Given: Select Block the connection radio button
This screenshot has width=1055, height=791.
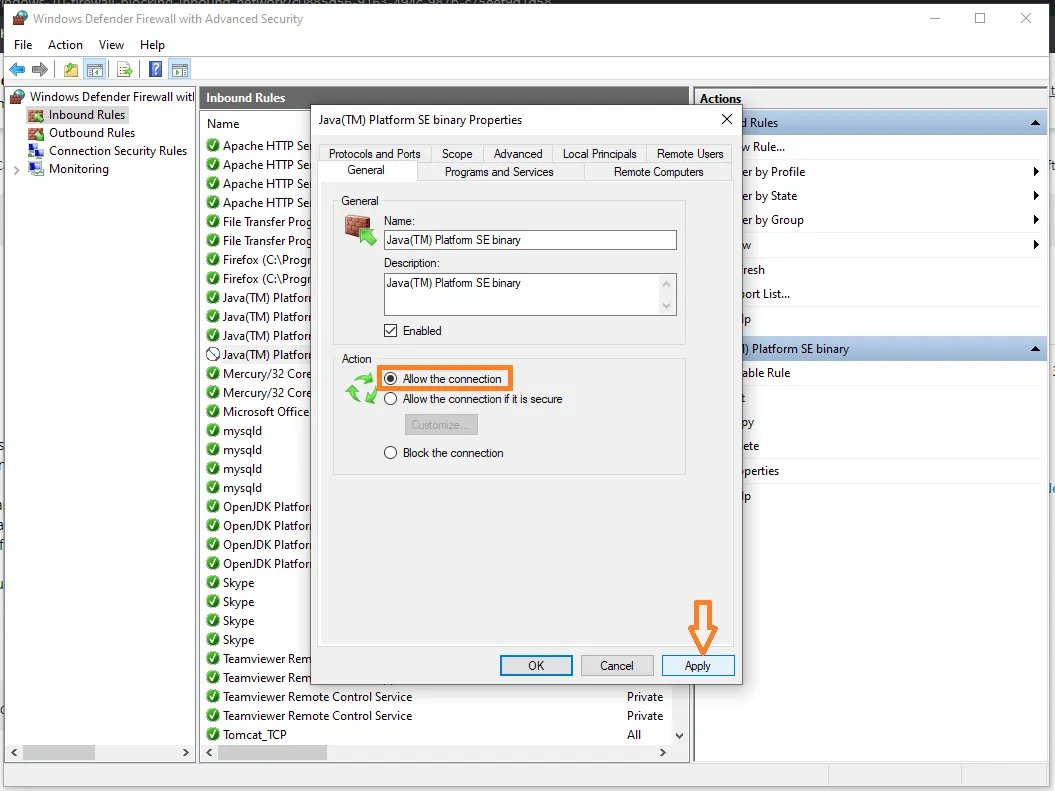Looking at the screenshot, I should click(x=390, y=453).
